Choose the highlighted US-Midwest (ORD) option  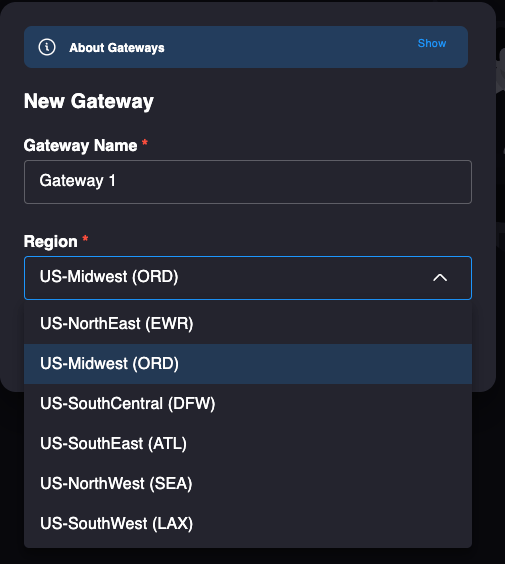248,364
